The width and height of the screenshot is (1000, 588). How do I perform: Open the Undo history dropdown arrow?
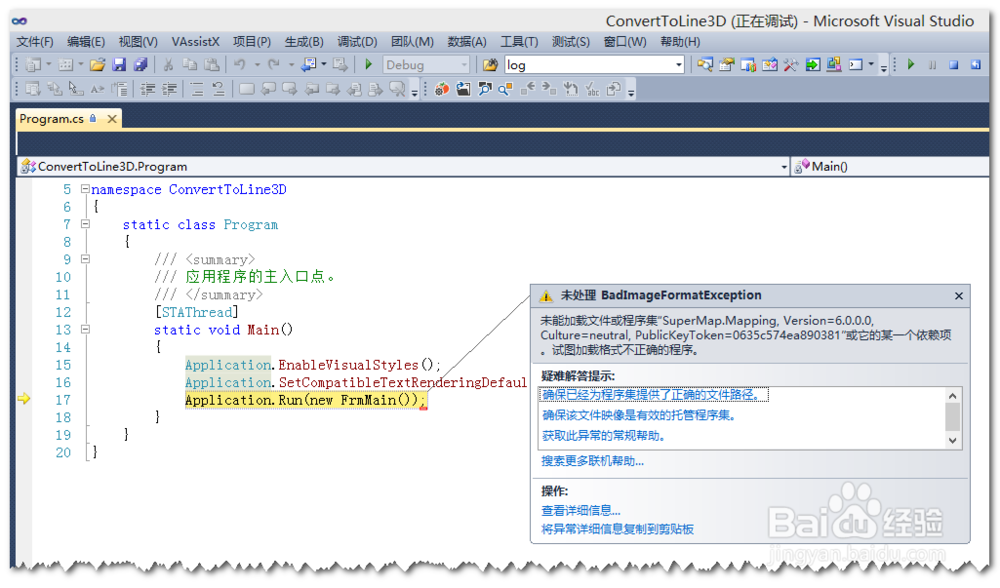[257, 64]
